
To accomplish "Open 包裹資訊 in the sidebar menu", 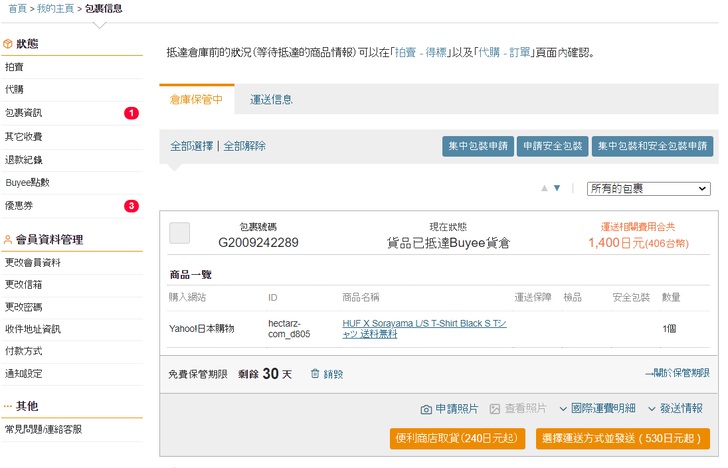I will (24, 113).
